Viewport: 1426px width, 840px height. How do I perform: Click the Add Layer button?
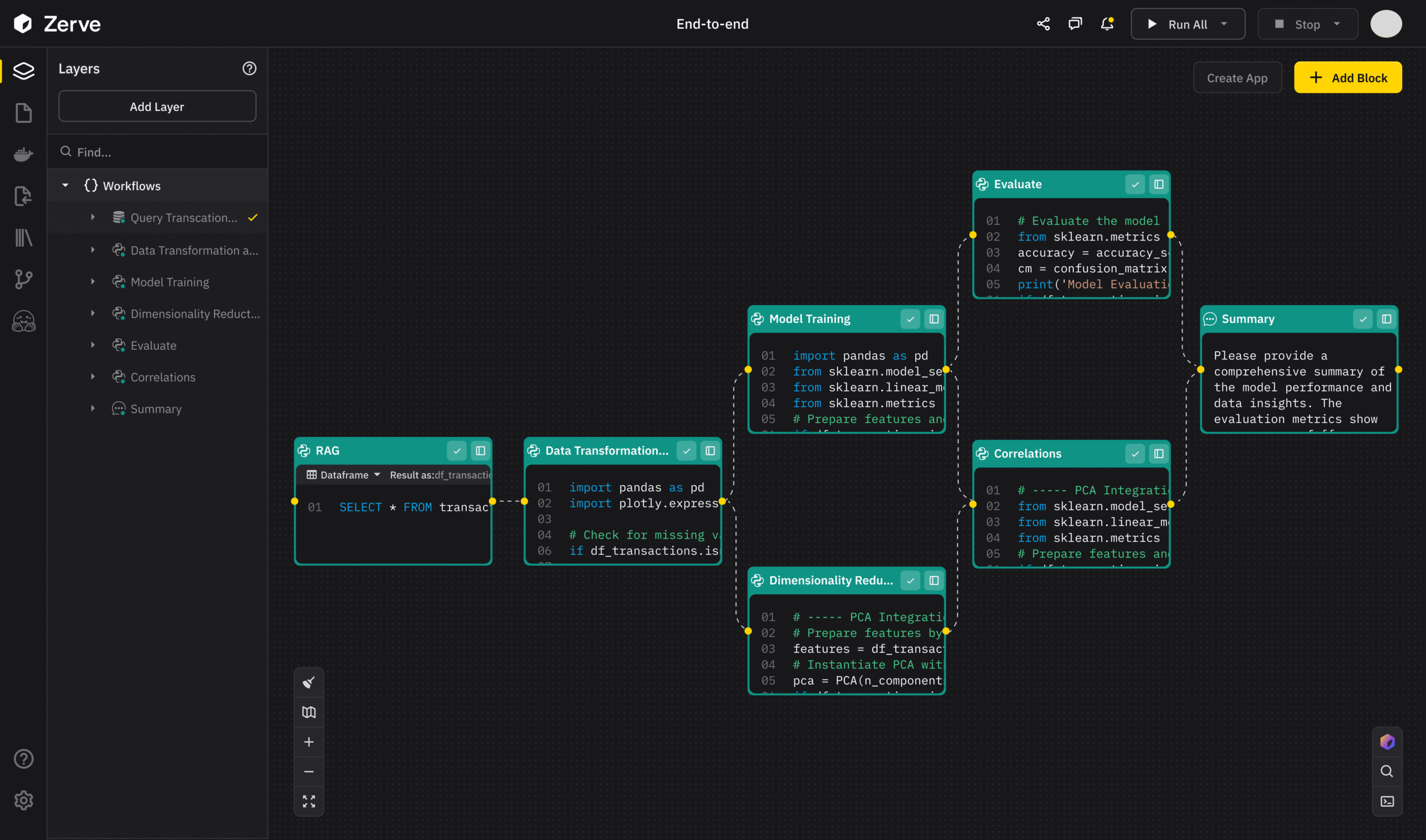pos(157,106)
